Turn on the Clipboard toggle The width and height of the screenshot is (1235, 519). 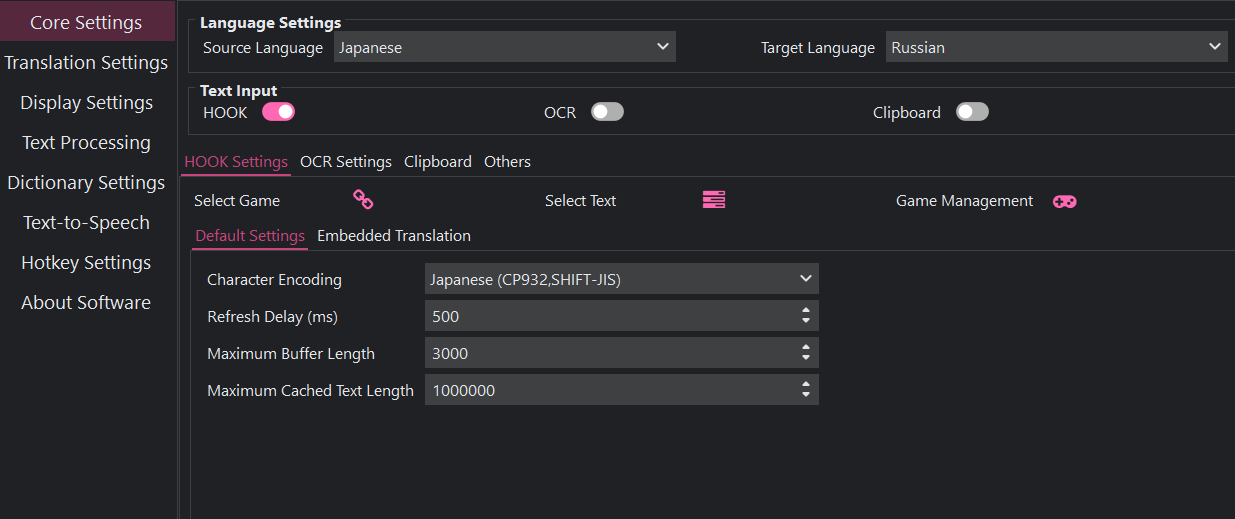pos(972,112)
